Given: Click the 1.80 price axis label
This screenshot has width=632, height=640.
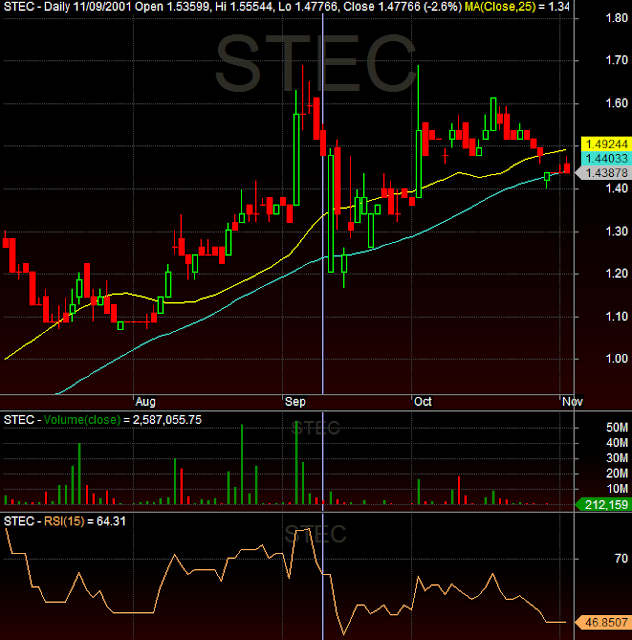Looking at the screenshot, I should coord(616,18).
